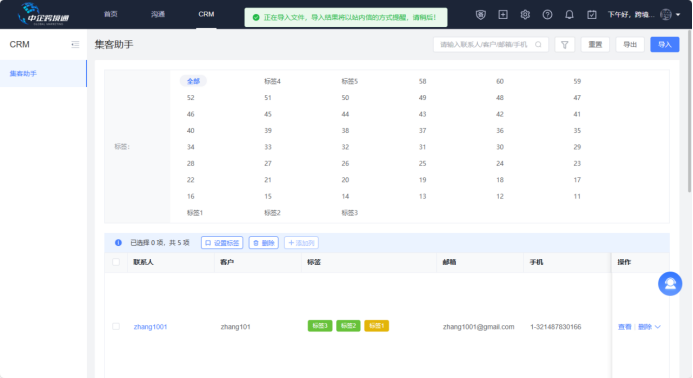Image resolution: width=693 pixels, height=378 pixels.
Task: Click the page vertical scrollbar
Action: [x=689, y=111]
